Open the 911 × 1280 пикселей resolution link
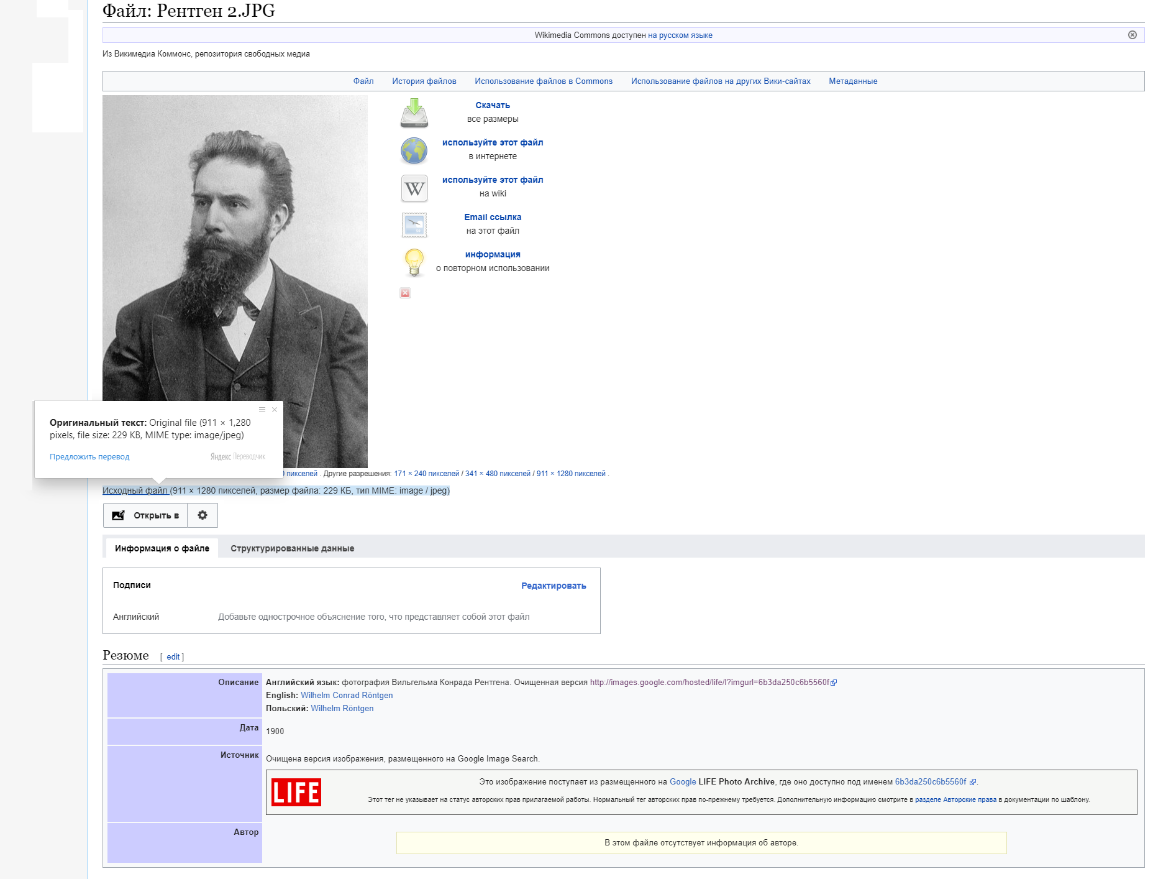This screenshot has width=1153, height=879. click(571, 474)
